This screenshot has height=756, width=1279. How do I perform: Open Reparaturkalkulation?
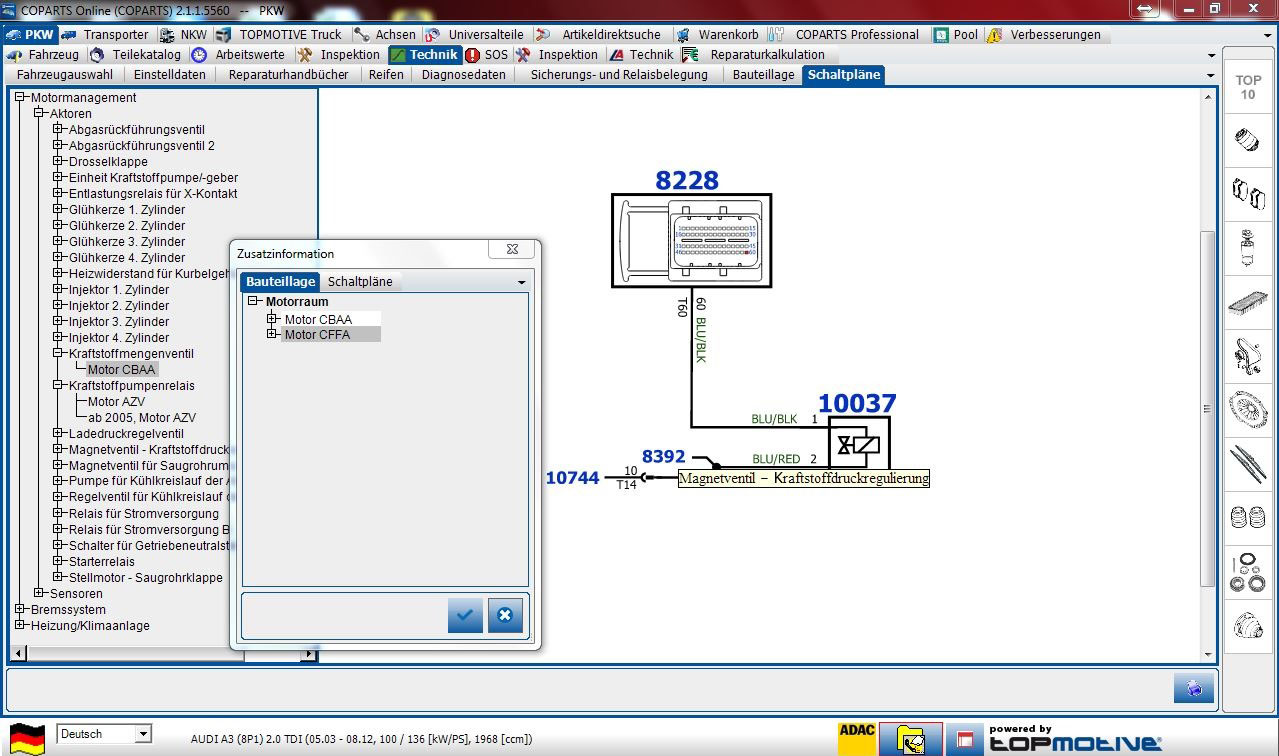[x=754, y=55]
